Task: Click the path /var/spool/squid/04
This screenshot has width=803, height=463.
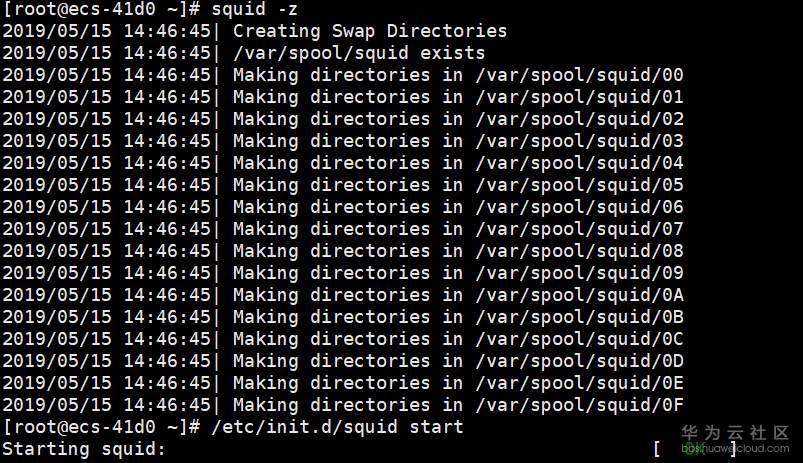Action: coord(579,163)
